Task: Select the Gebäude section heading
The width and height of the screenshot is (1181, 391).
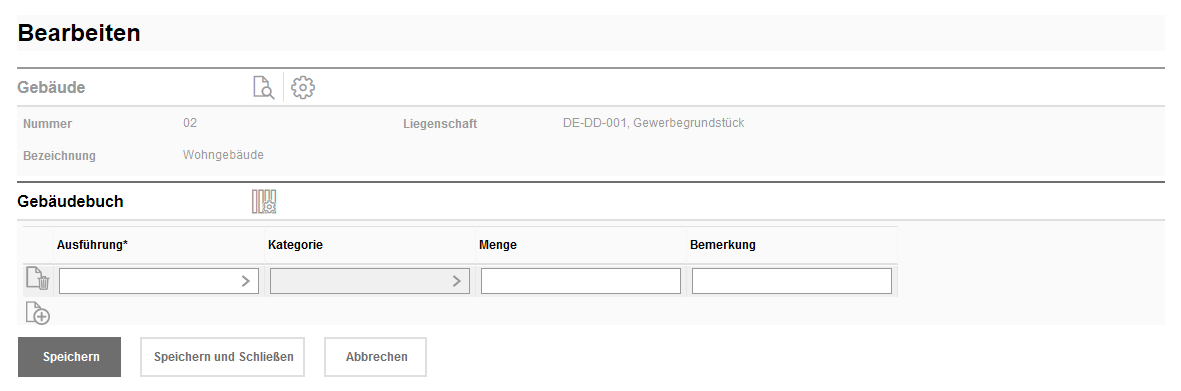Action: coord(51,87)
